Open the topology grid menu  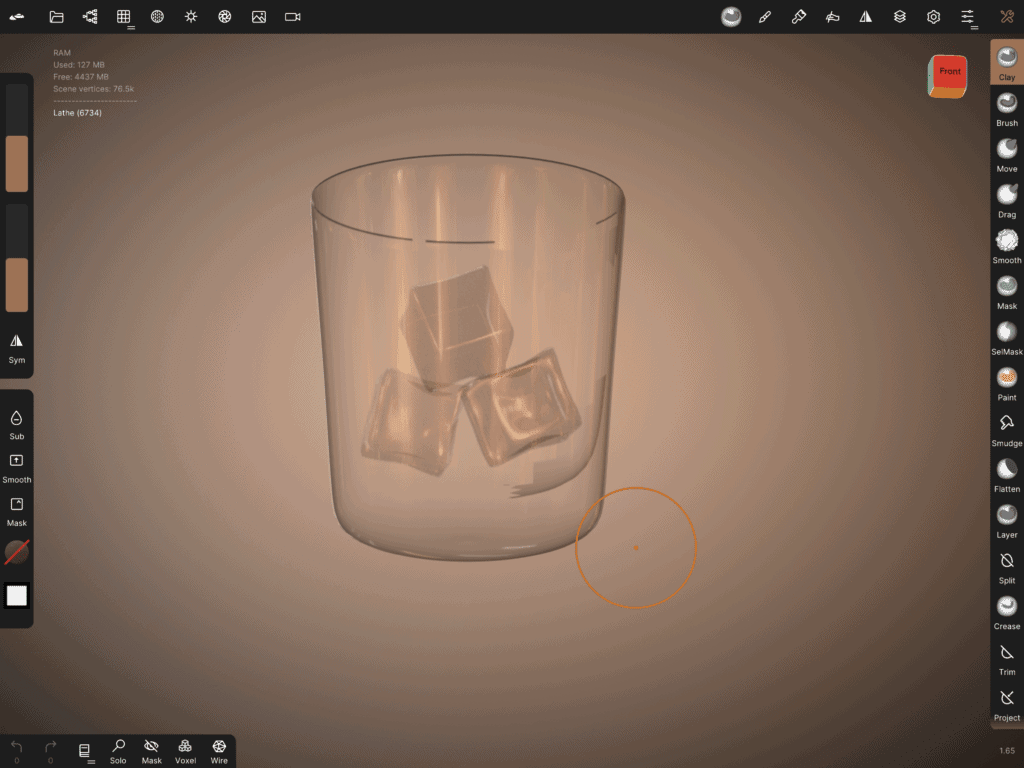[x=124, y=17]
